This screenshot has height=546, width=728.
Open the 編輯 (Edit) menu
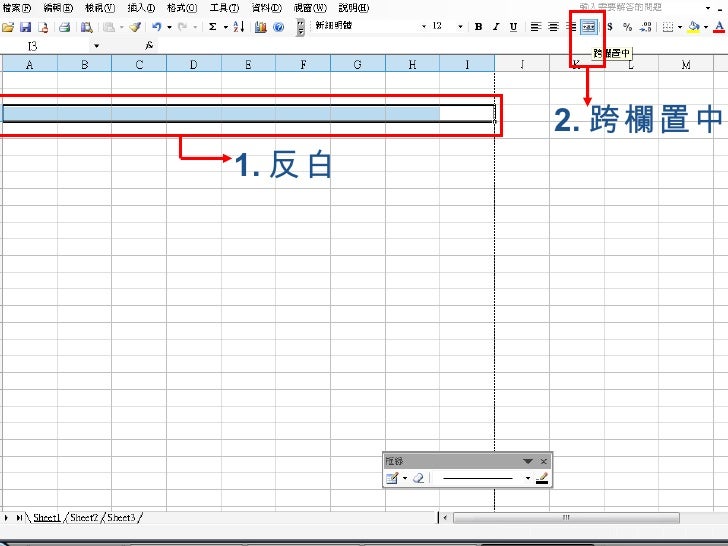(58, 8)
